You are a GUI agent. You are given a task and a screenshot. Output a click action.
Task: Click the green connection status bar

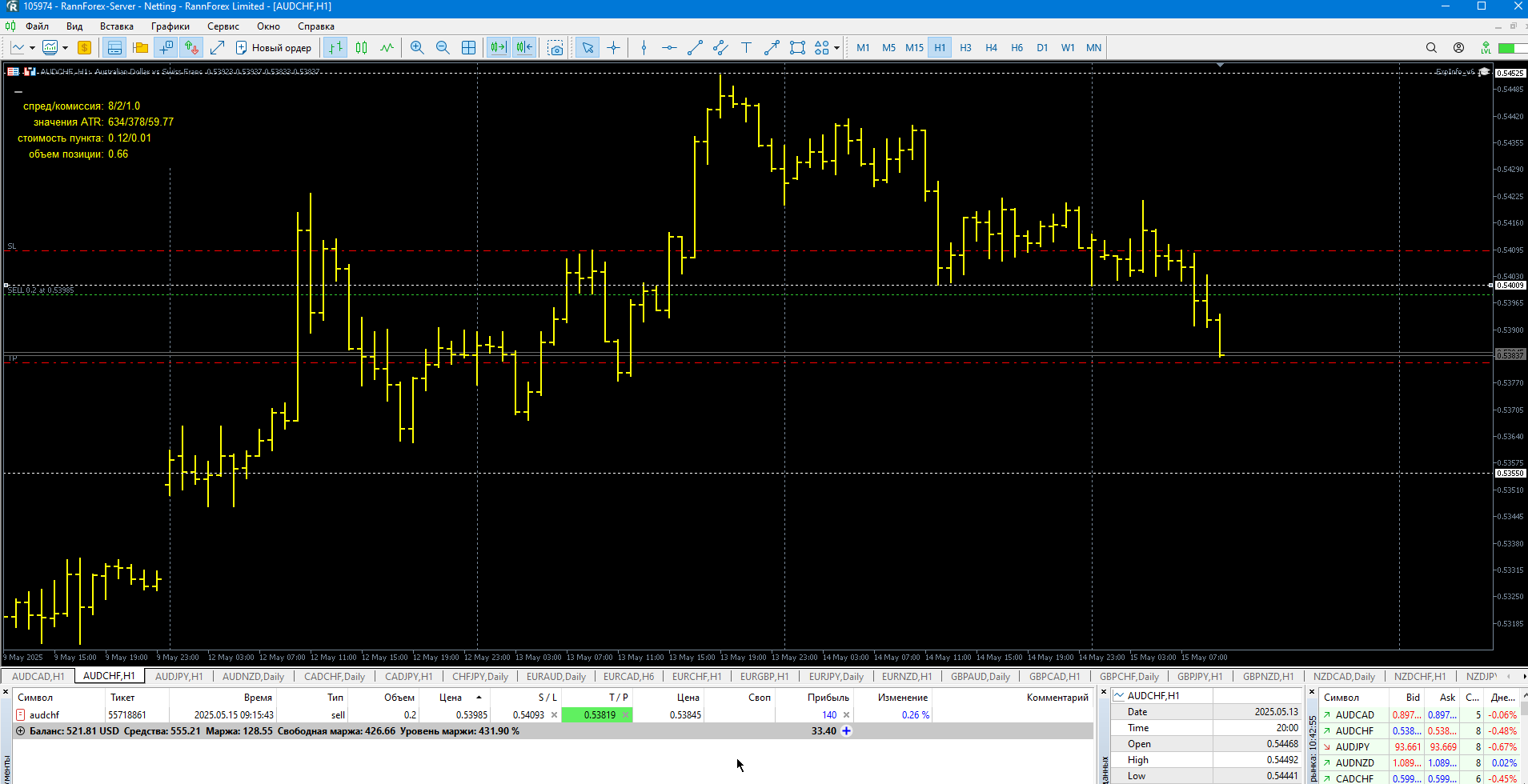coord(1511,48)
